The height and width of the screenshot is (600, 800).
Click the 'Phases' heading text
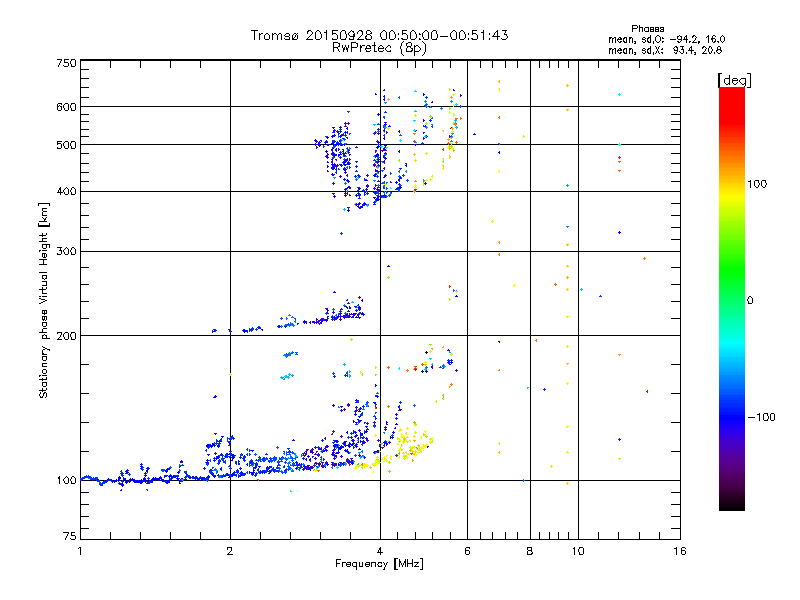[x=647, y=29]
